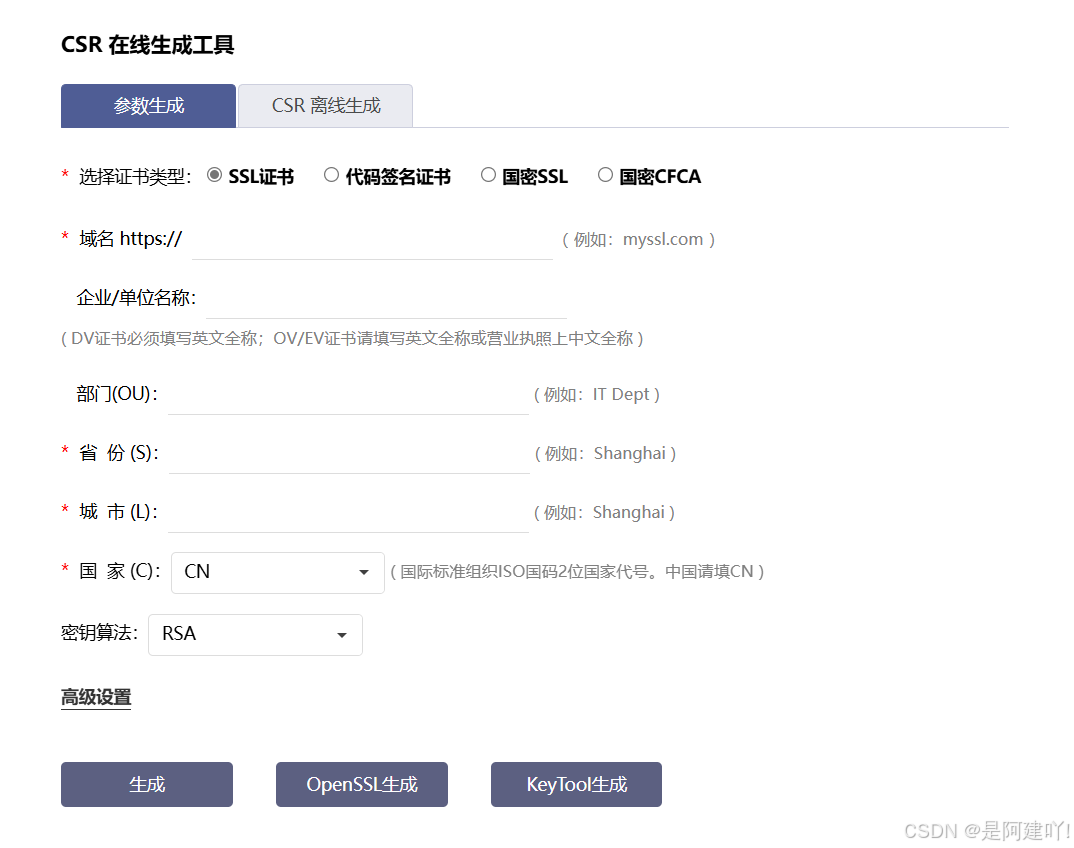Click the arrow on the CN dropdown

point(363,573)
